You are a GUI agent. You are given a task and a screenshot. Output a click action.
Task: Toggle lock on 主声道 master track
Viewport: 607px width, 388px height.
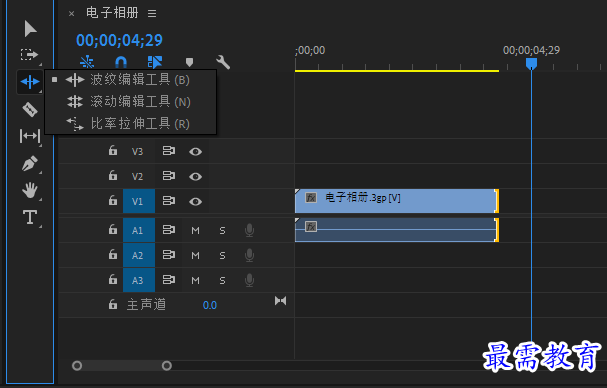(113, 304)
